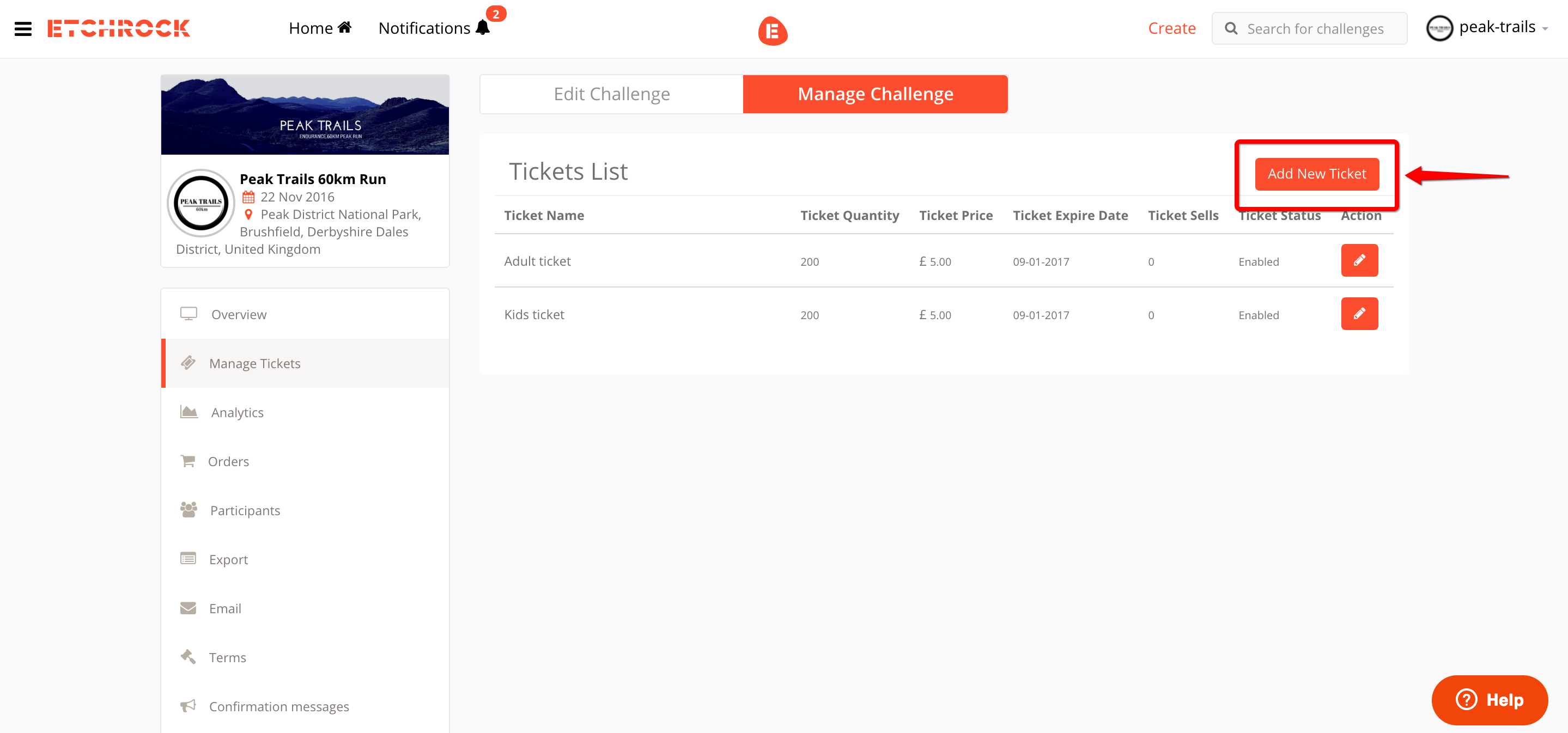The image size is (1568, 733).
Task: Open Analytics from sidebar
Action: [237, 412]
